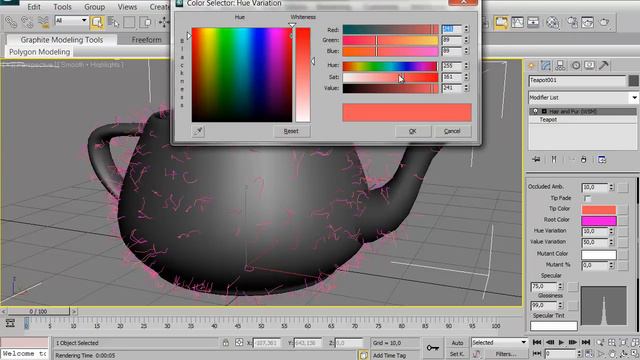Toggle Hair and Fur modifier lightbulb
This screenshot has height=360, width=640.
coord(536,111)
